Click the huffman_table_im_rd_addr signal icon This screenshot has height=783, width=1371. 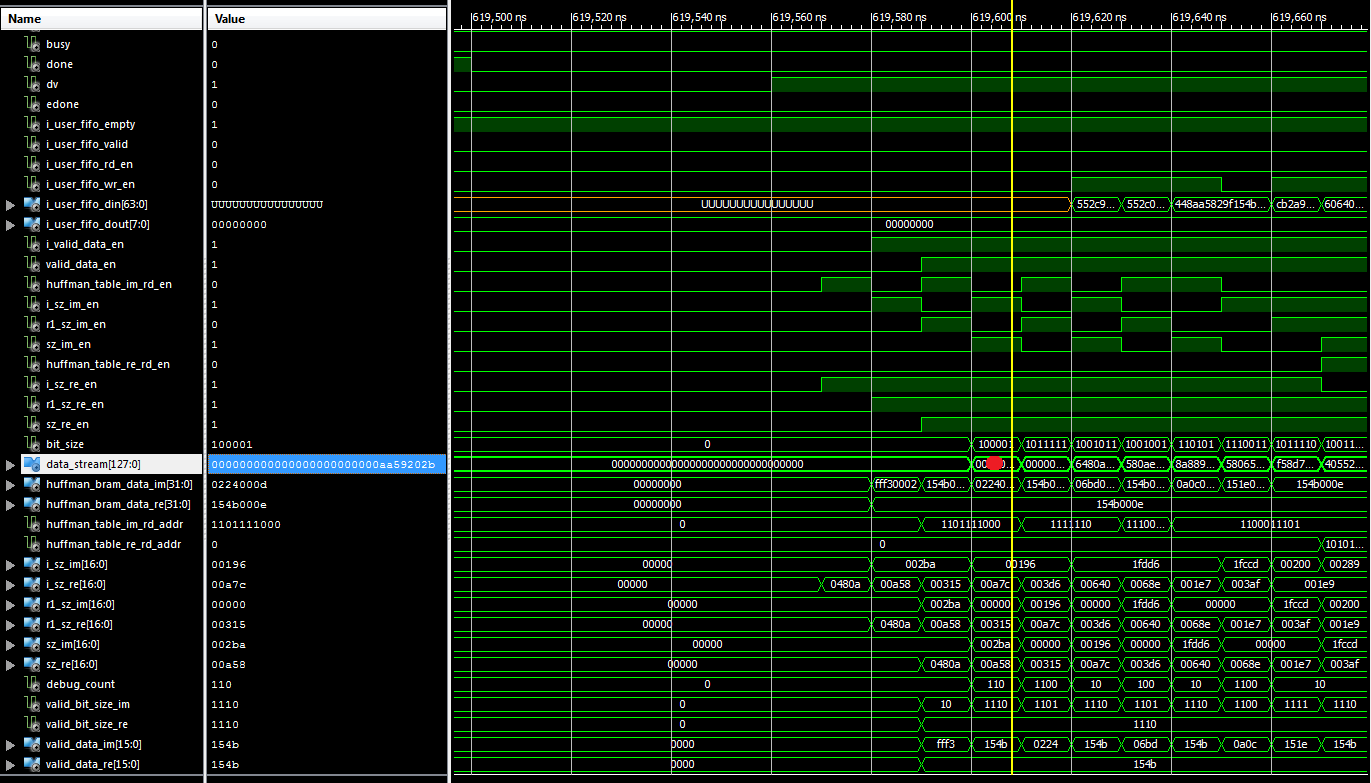pyautogui.click(x=32, y=524)
